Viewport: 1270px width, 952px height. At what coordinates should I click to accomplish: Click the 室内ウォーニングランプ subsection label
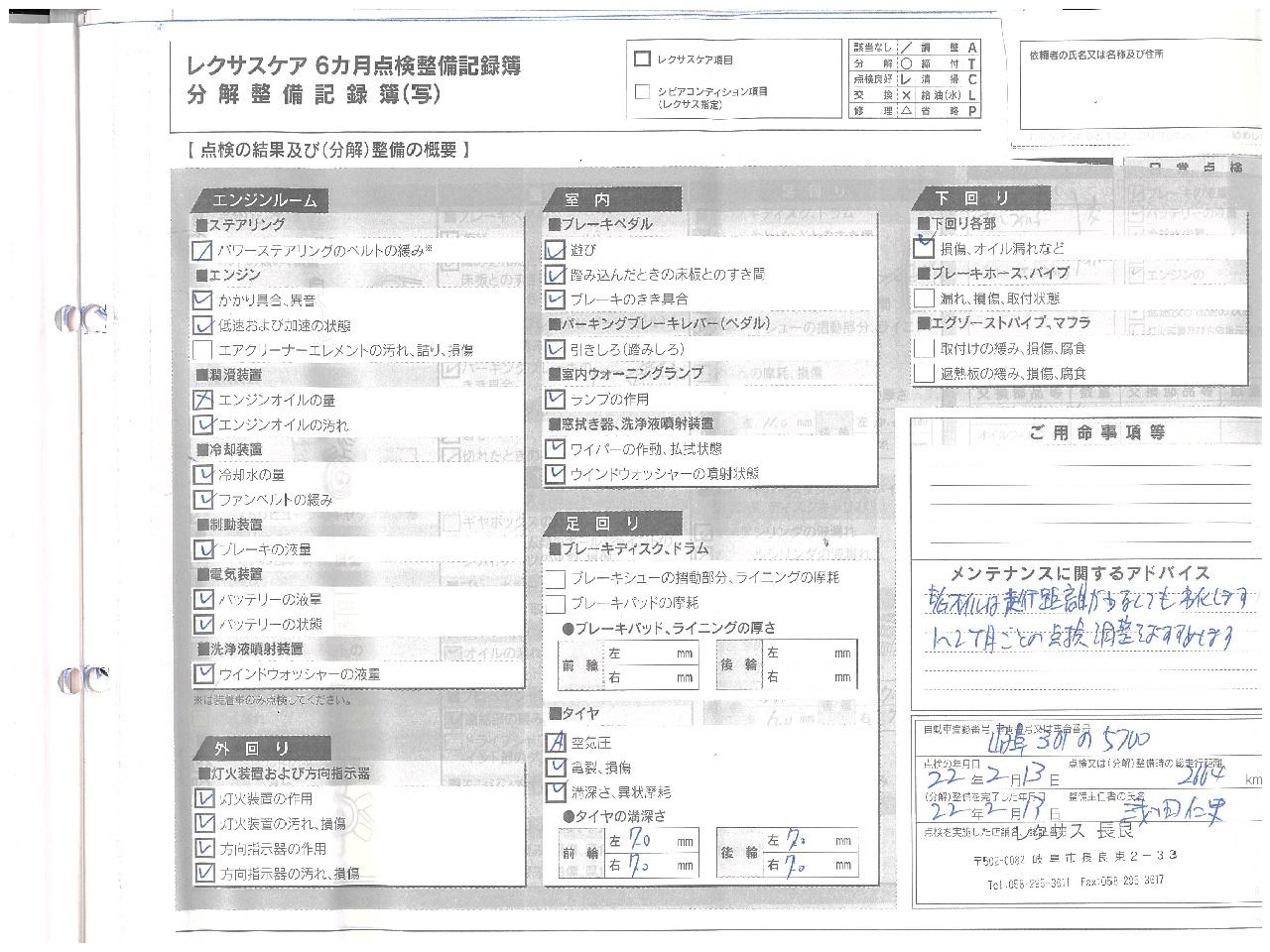click(x=625, y=373)
